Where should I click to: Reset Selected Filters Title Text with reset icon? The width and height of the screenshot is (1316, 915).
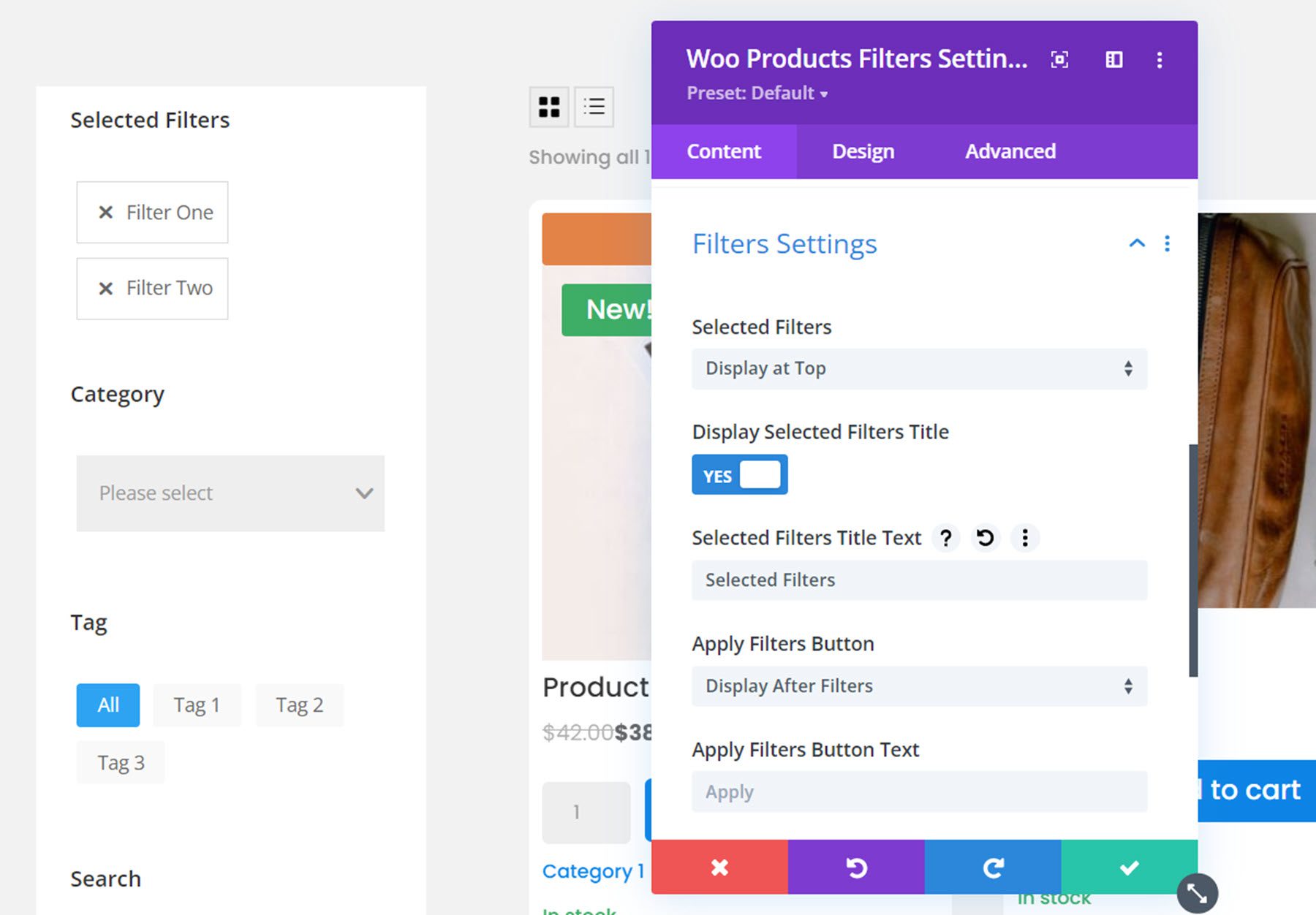(x=985, y=538)
